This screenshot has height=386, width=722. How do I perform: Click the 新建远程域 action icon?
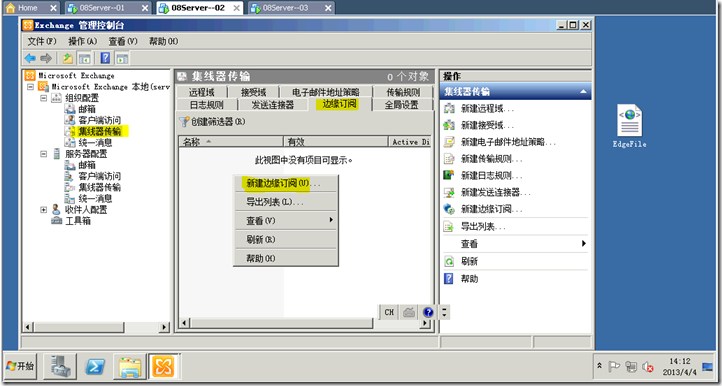[449, 109]
